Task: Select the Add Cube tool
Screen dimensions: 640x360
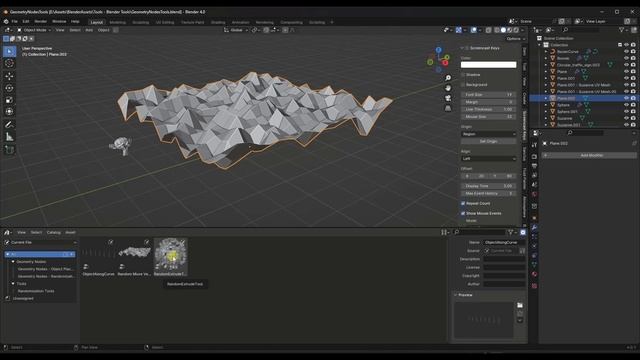Action: click(x=9, y=150)
